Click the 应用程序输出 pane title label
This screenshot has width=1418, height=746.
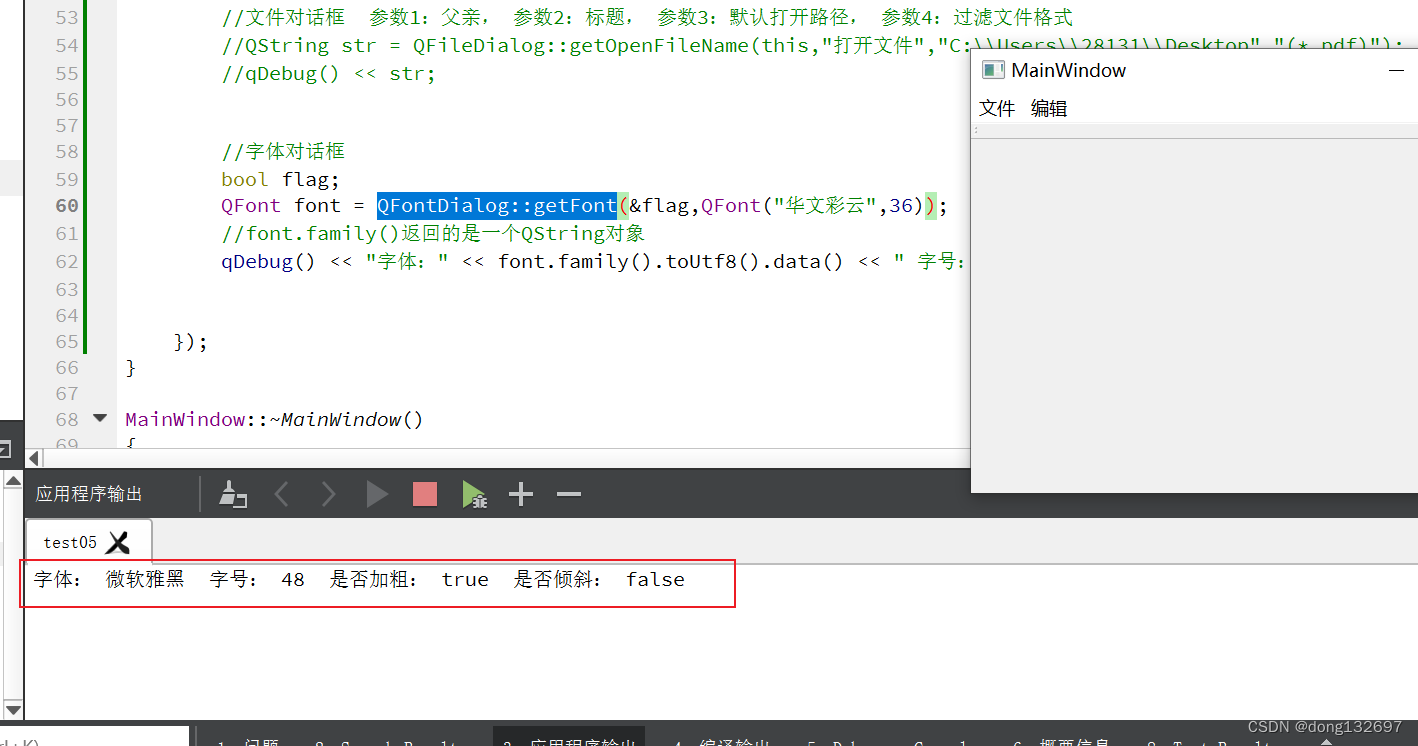point(89,494)
